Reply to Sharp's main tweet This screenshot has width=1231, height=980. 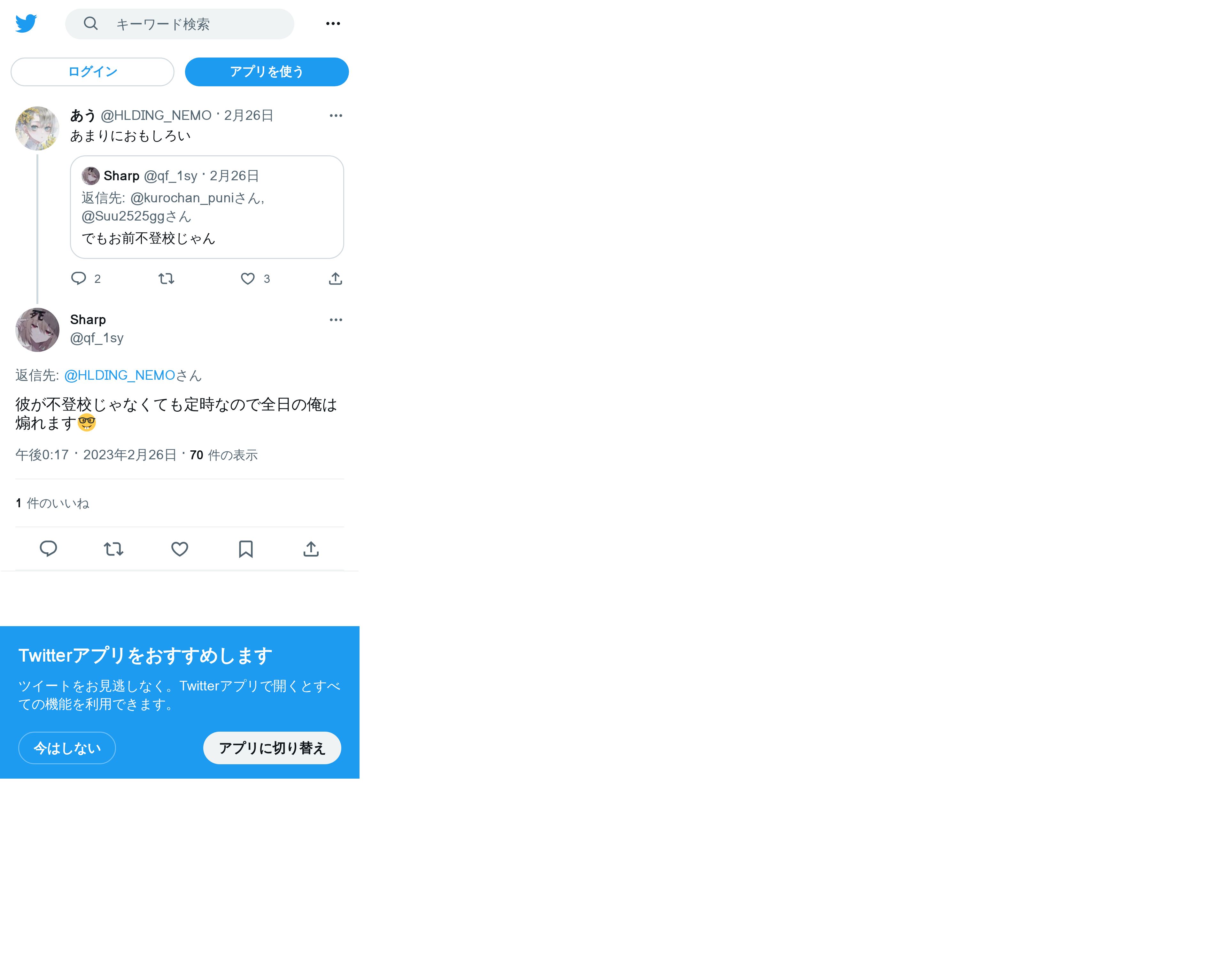49,549
